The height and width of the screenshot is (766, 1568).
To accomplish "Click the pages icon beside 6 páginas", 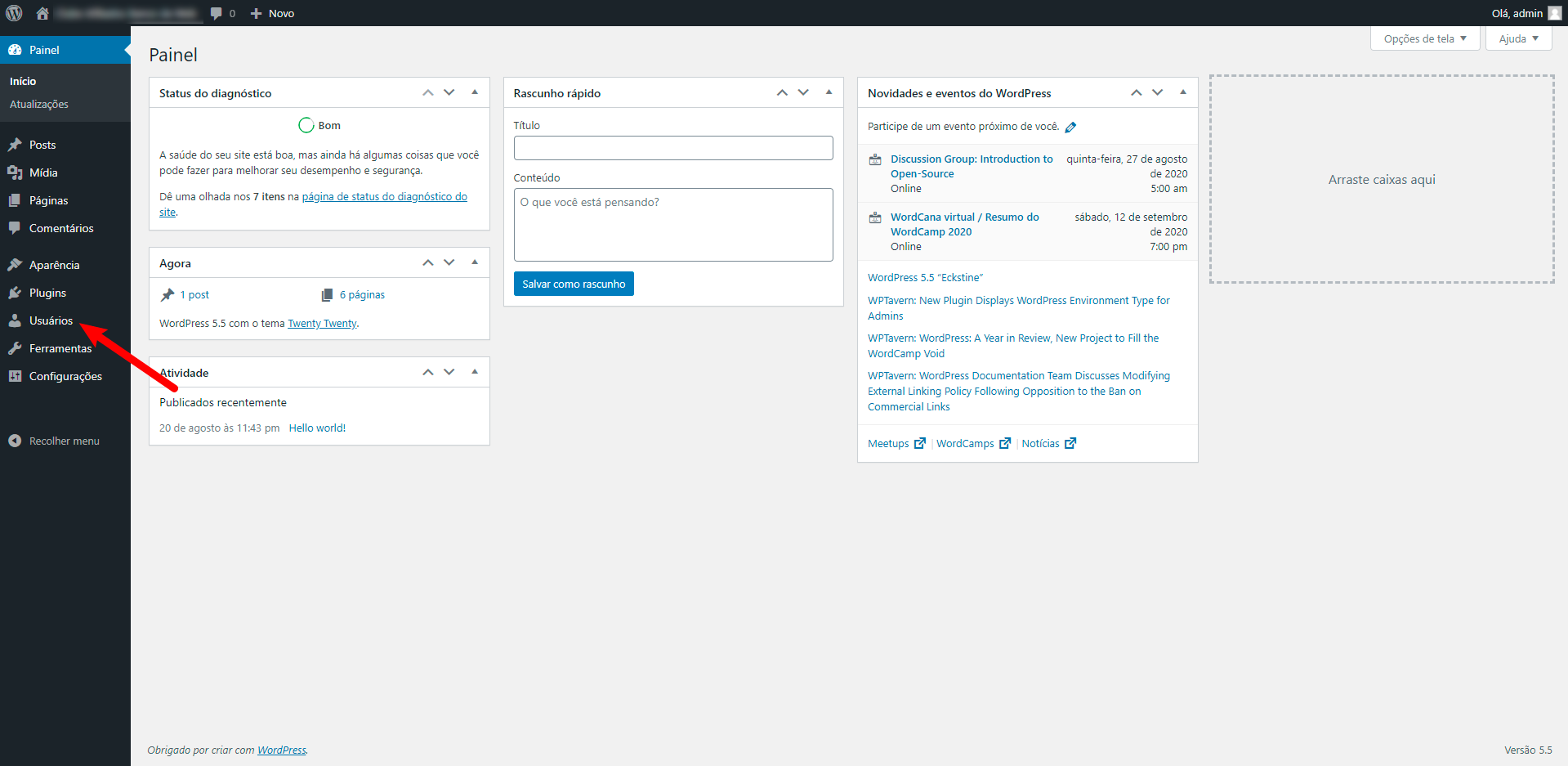I will tap(327, 294).
